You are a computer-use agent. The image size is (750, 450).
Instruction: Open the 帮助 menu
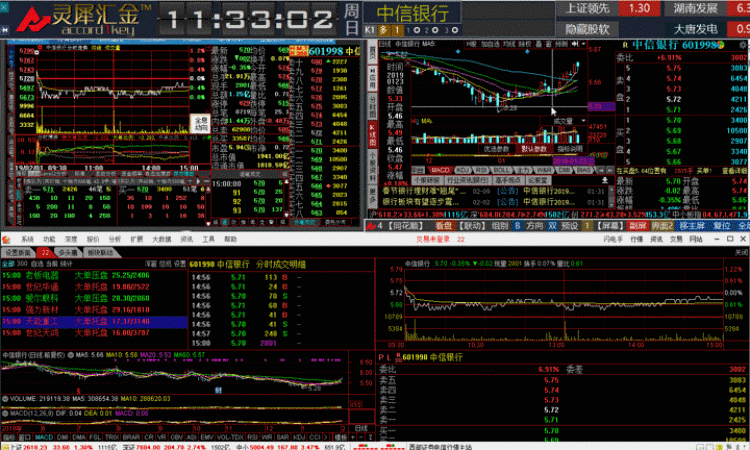231,239
